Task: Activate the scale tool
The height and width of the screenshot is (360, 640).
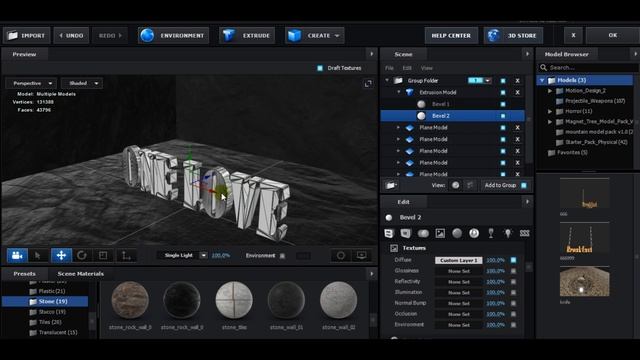Action: (x=103, y=256)
